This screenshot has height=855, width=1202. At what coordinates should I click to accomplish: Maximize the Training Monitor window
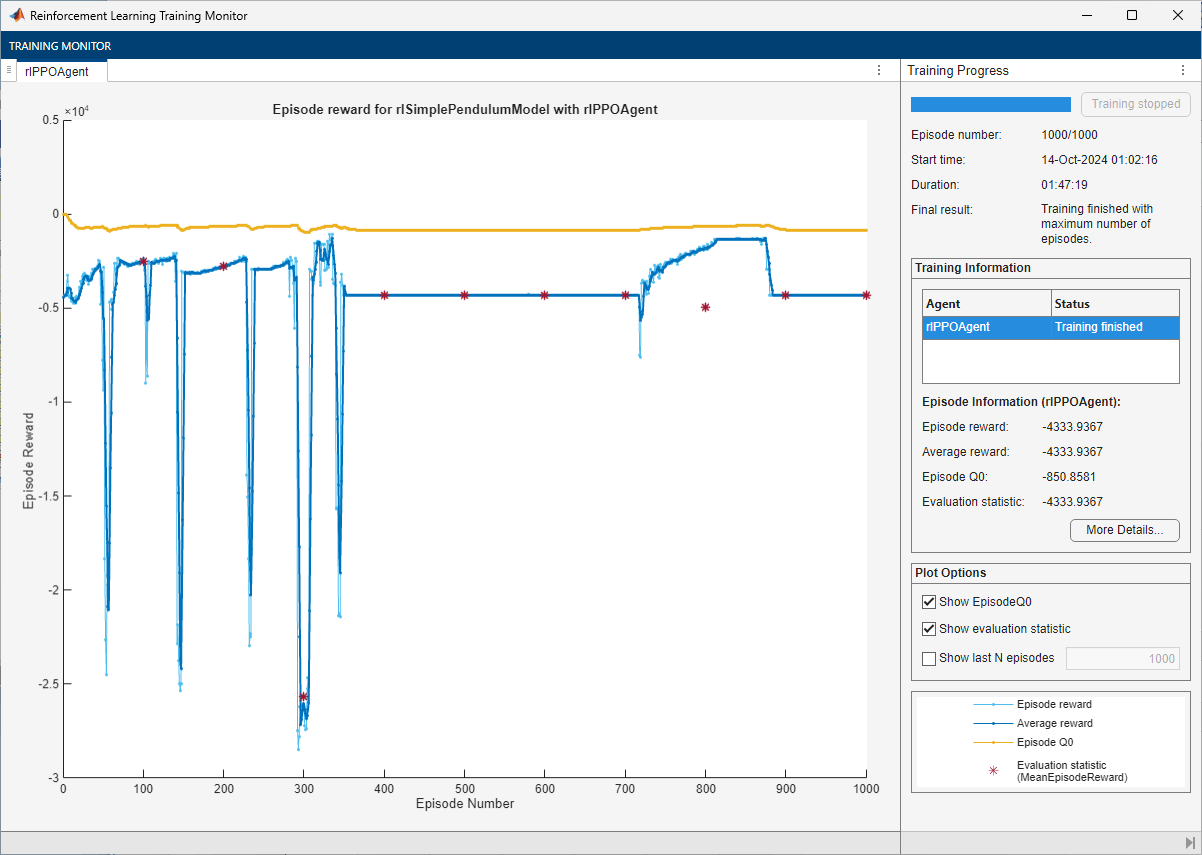tap(1131, 16)
